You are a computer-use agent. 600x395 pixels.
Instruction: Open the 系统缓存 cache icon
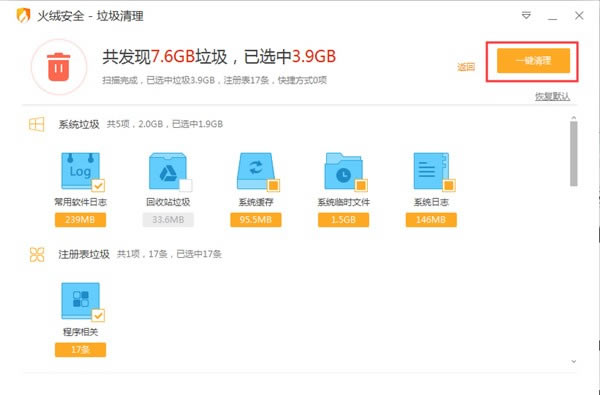pyautogui.click(x=256, y=171)
